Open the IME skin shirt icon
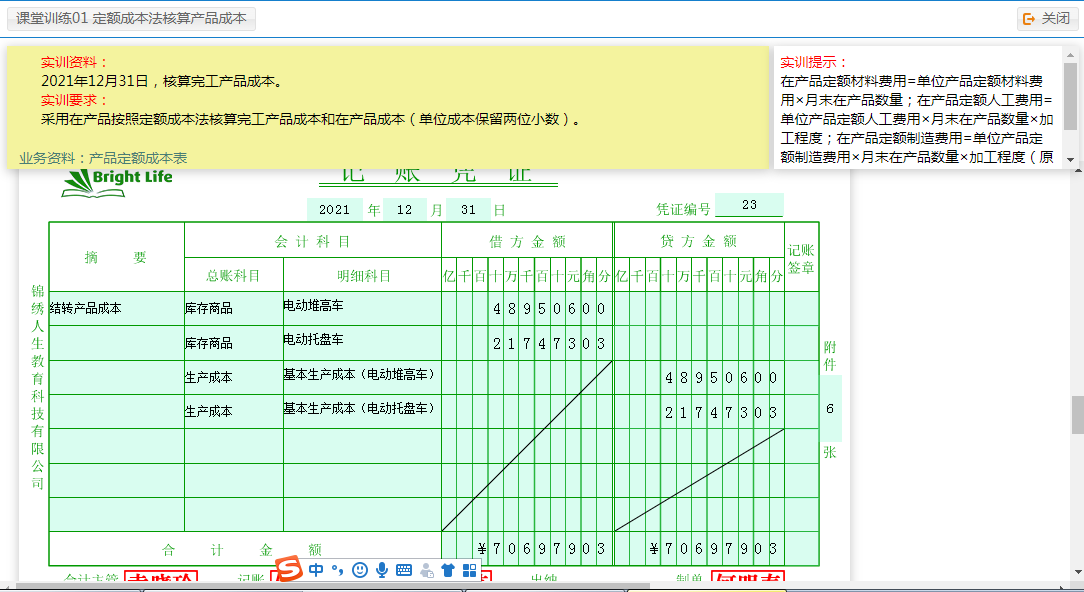 pos(447,570)
